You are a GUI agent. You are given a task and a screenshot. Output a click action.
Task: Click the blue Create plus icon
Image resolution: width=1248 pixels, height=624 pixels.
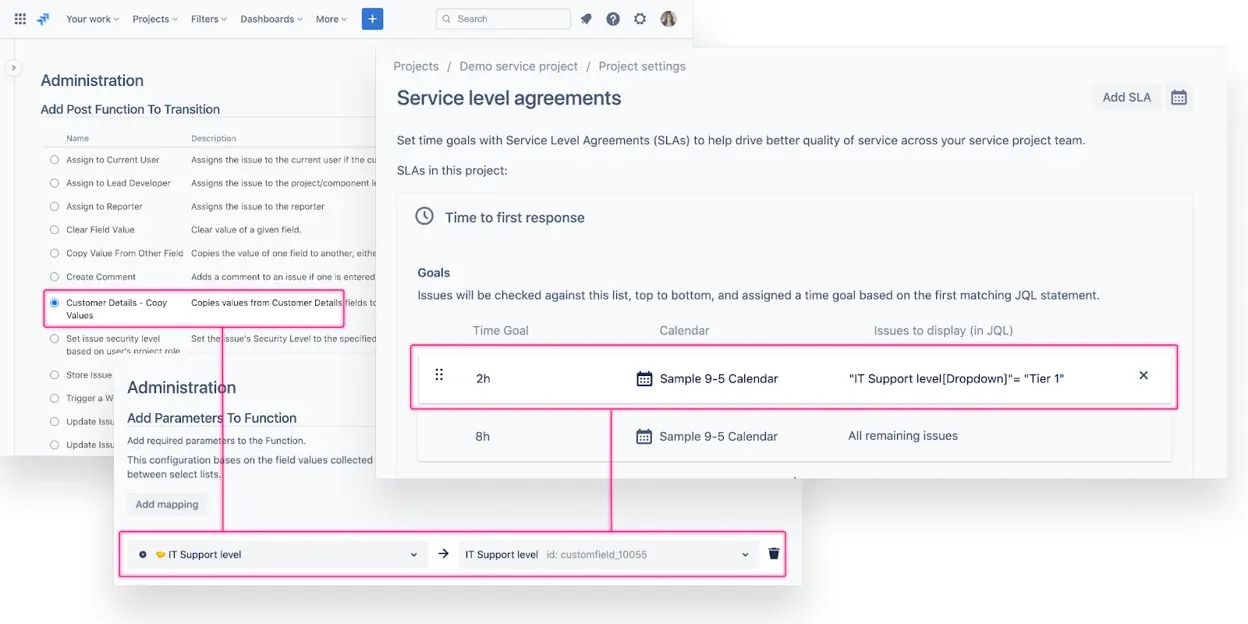372,18
